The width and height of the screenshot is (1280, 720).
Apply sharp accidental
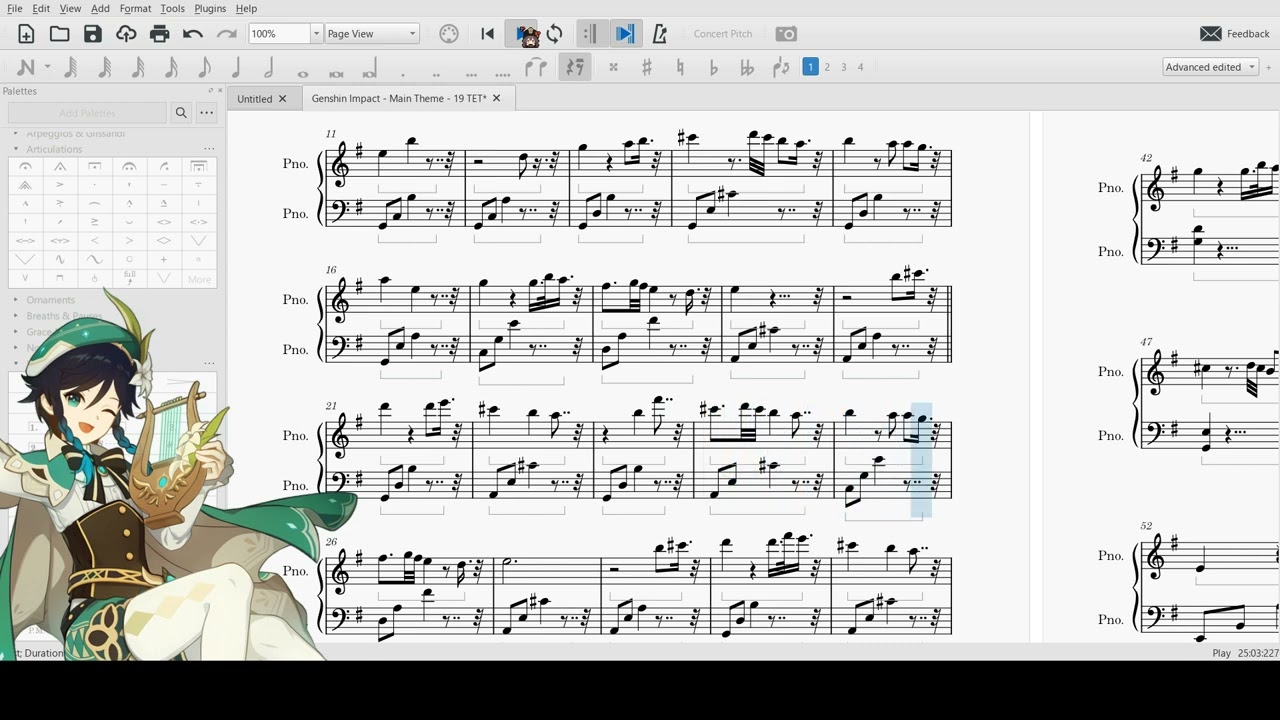[x=647, y=68]
